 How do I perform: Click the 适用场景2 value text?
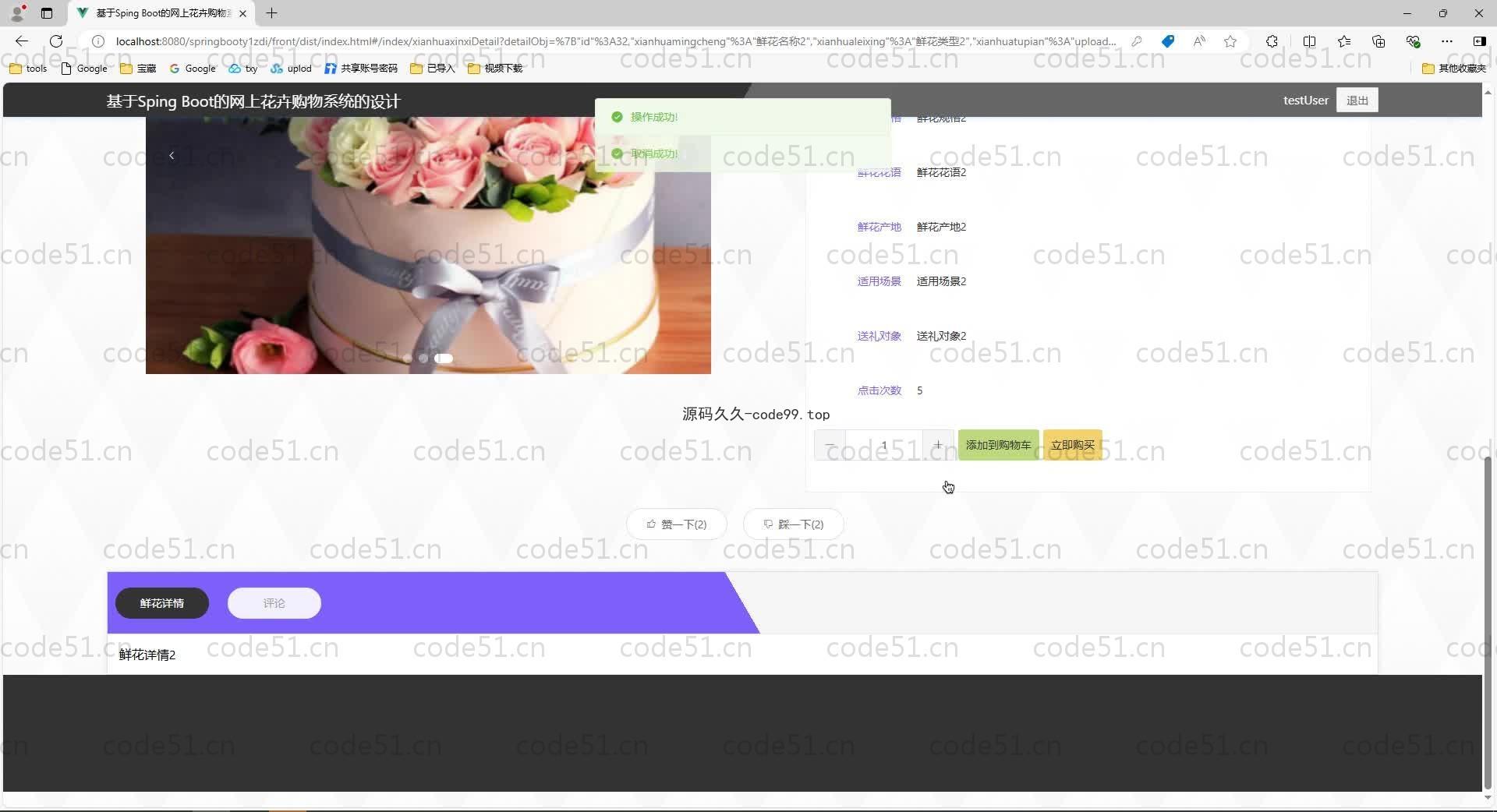click(941, 281)
